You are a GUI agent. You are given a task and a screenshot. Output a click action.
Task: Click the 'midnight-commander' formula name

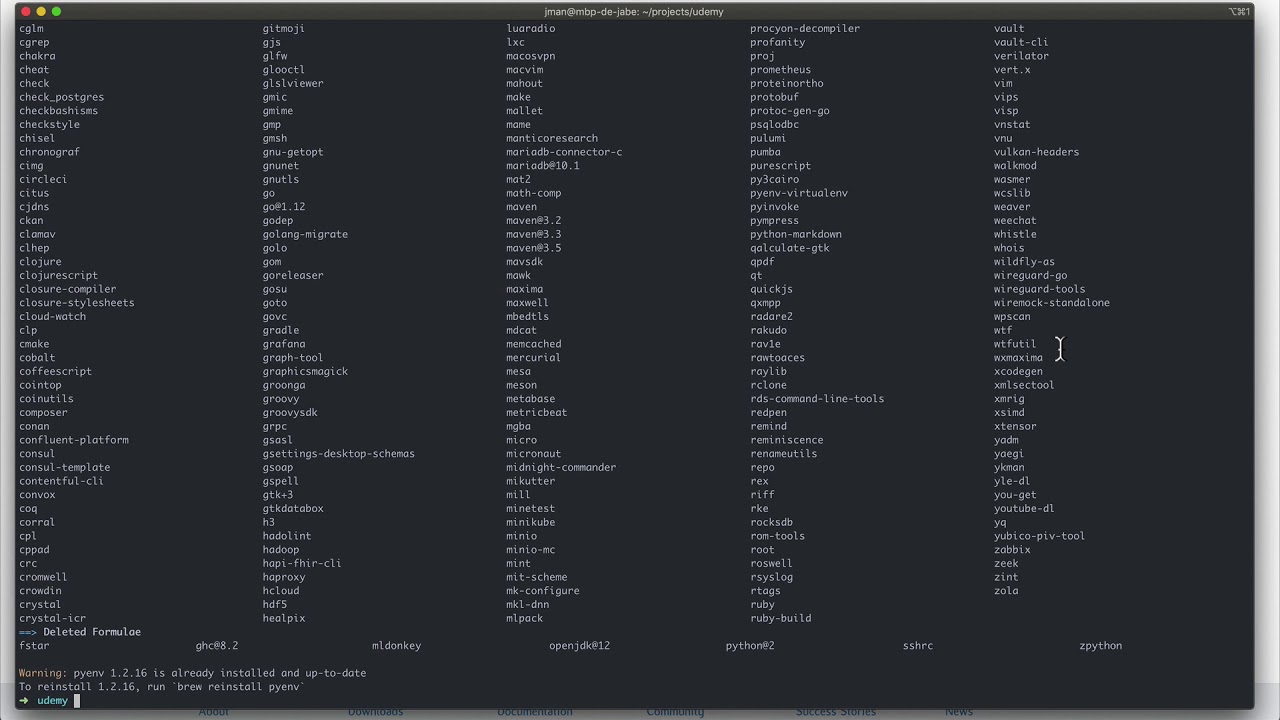[561, 467]
